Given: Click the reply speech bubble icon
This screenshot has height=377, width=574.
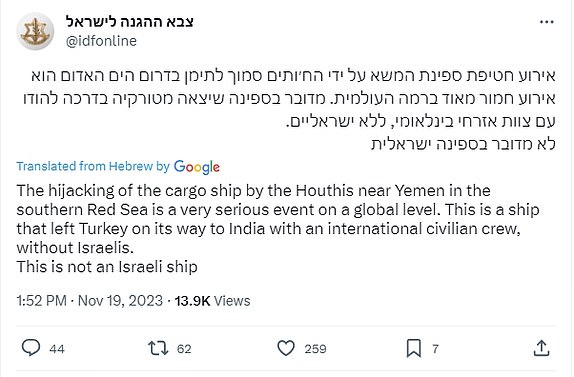Looking at the screenshot, I should pos(31,348).
